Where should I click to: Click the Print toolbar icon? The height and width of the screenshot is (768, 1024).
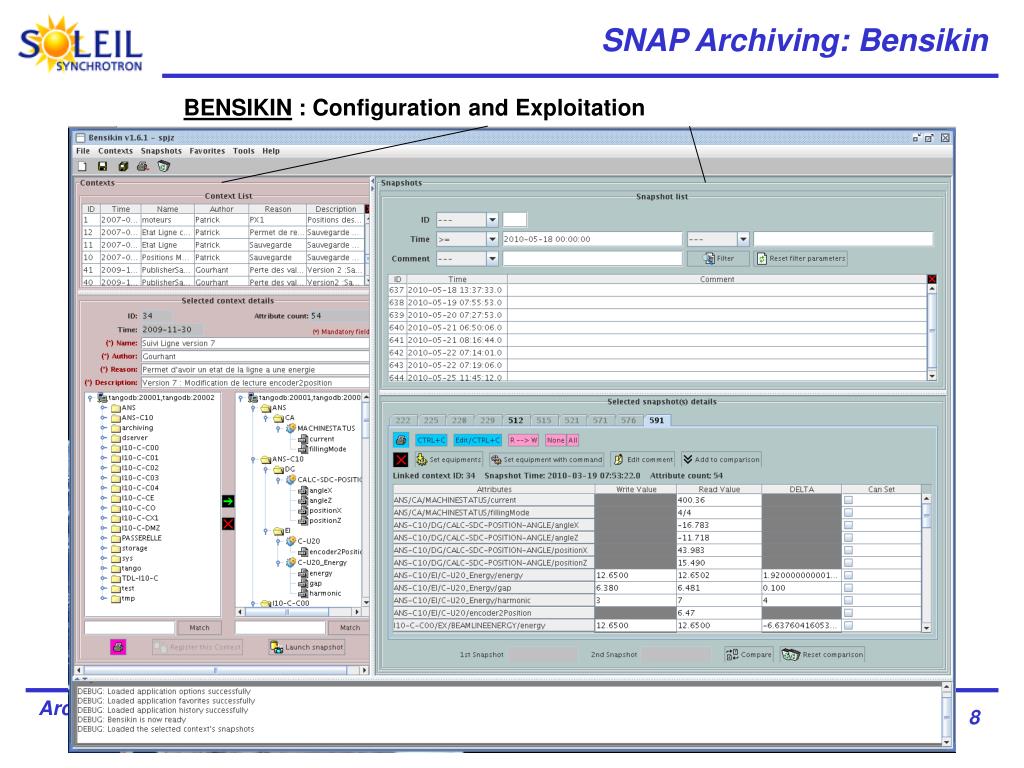(x=142, y=167)
